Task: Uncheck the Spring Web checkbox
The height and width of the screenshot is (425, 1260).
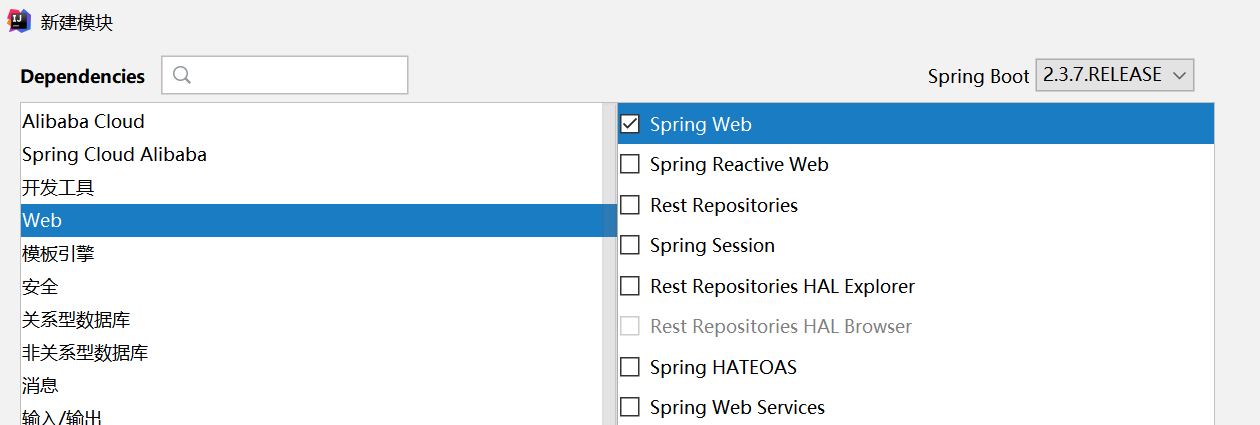Action: click(x=630, y=124)
